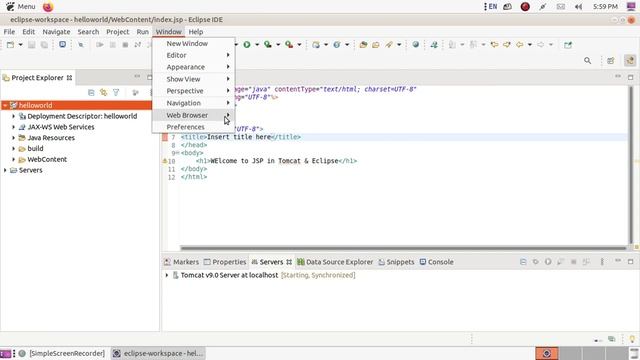Click the New wizard toolbar icon

click(10, 44)
